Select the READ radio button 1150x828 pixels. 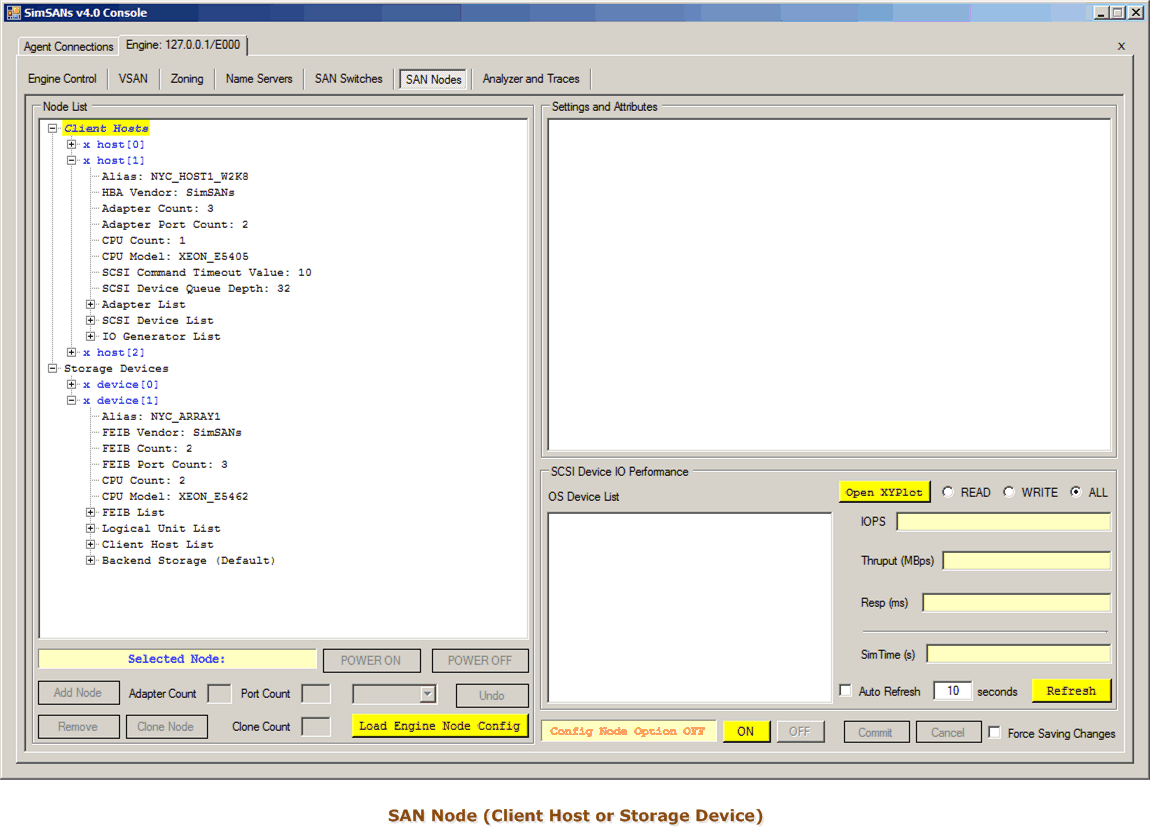pyautogui.click(x=947, y=492)
